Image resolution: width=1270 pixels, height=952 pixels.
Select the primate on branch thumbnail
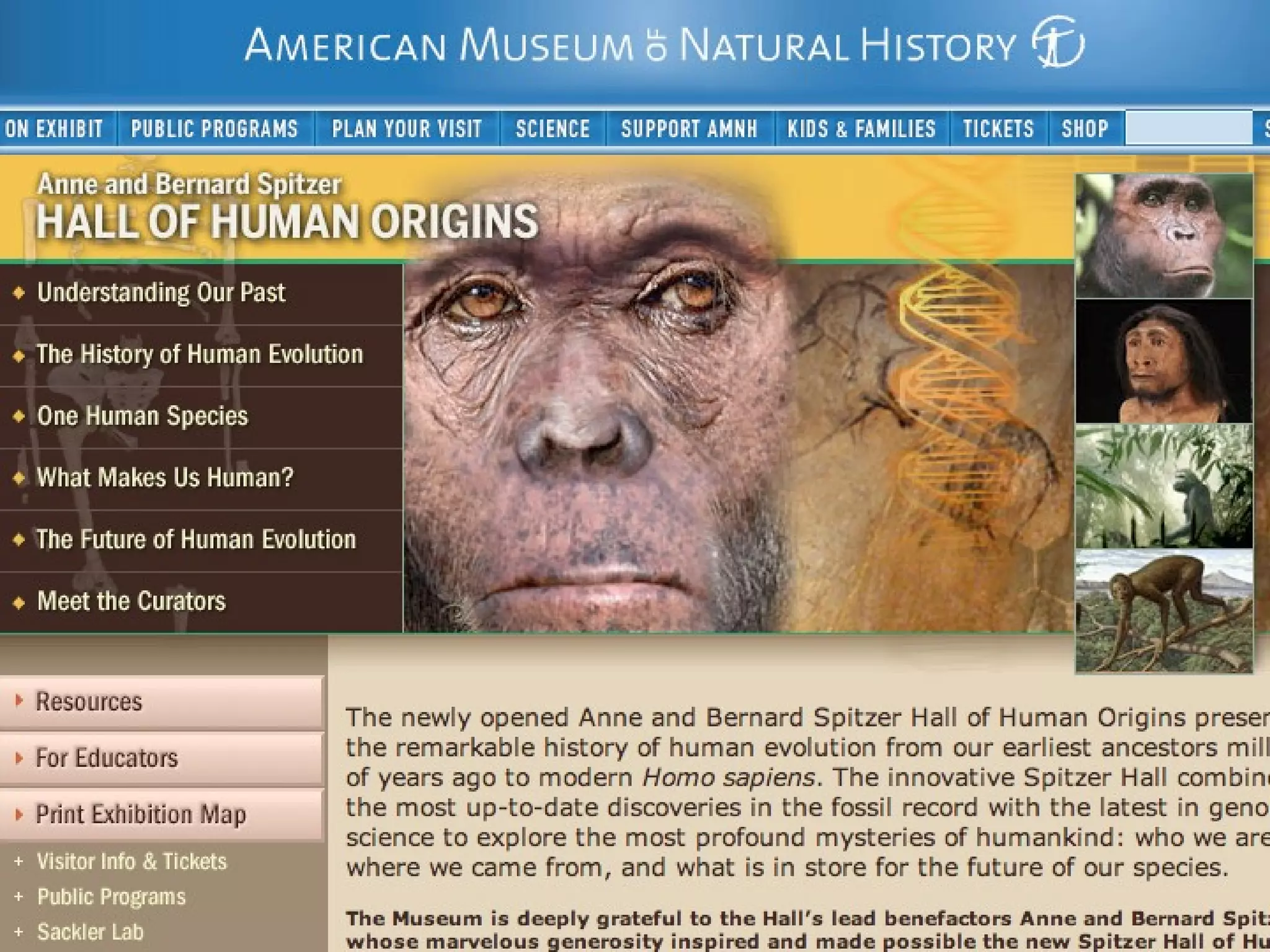1164,611
